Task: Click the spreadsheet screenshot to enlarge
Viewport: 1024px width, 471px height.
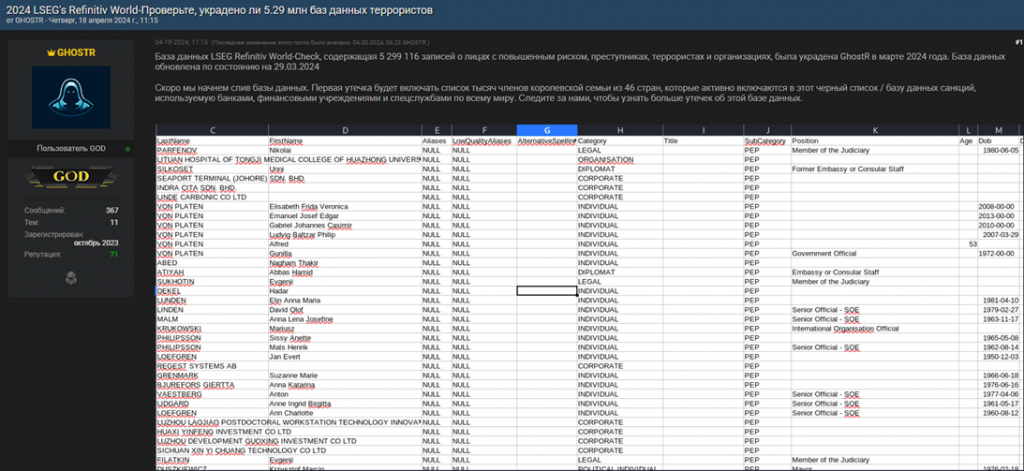Action: pyautogui.click(x=588, y=300)
